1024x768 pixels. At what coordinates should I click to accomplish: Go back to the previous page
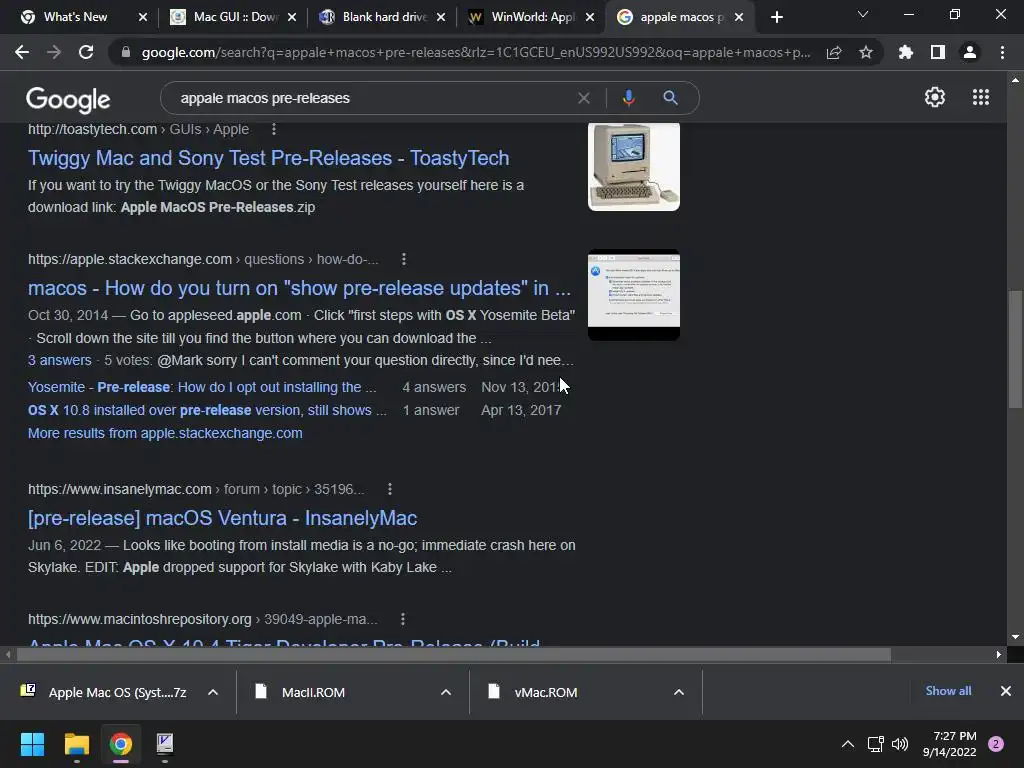[22, 52]
